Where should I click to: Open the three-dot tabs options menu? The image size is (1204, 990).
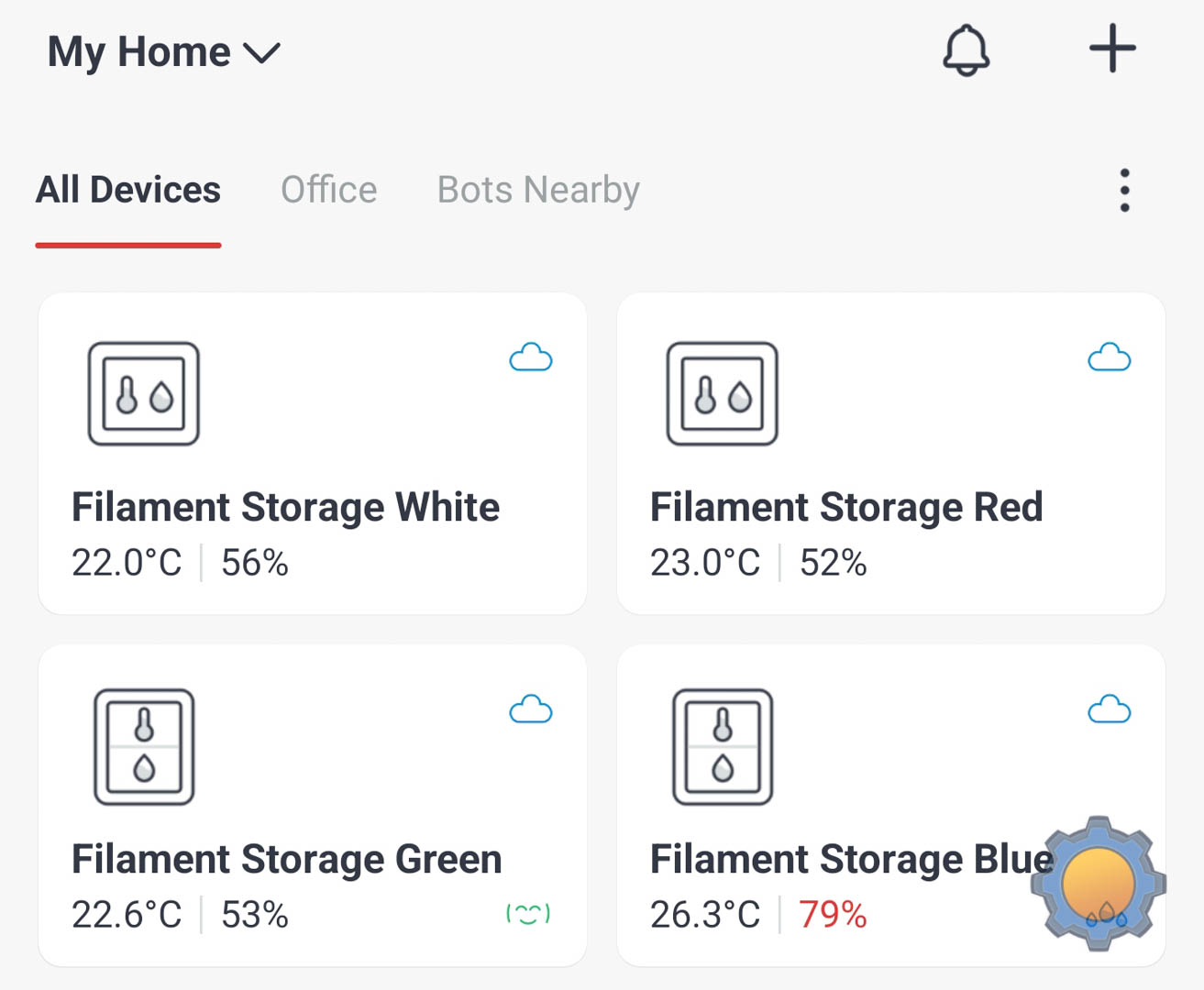click(x=1124, y=190)
